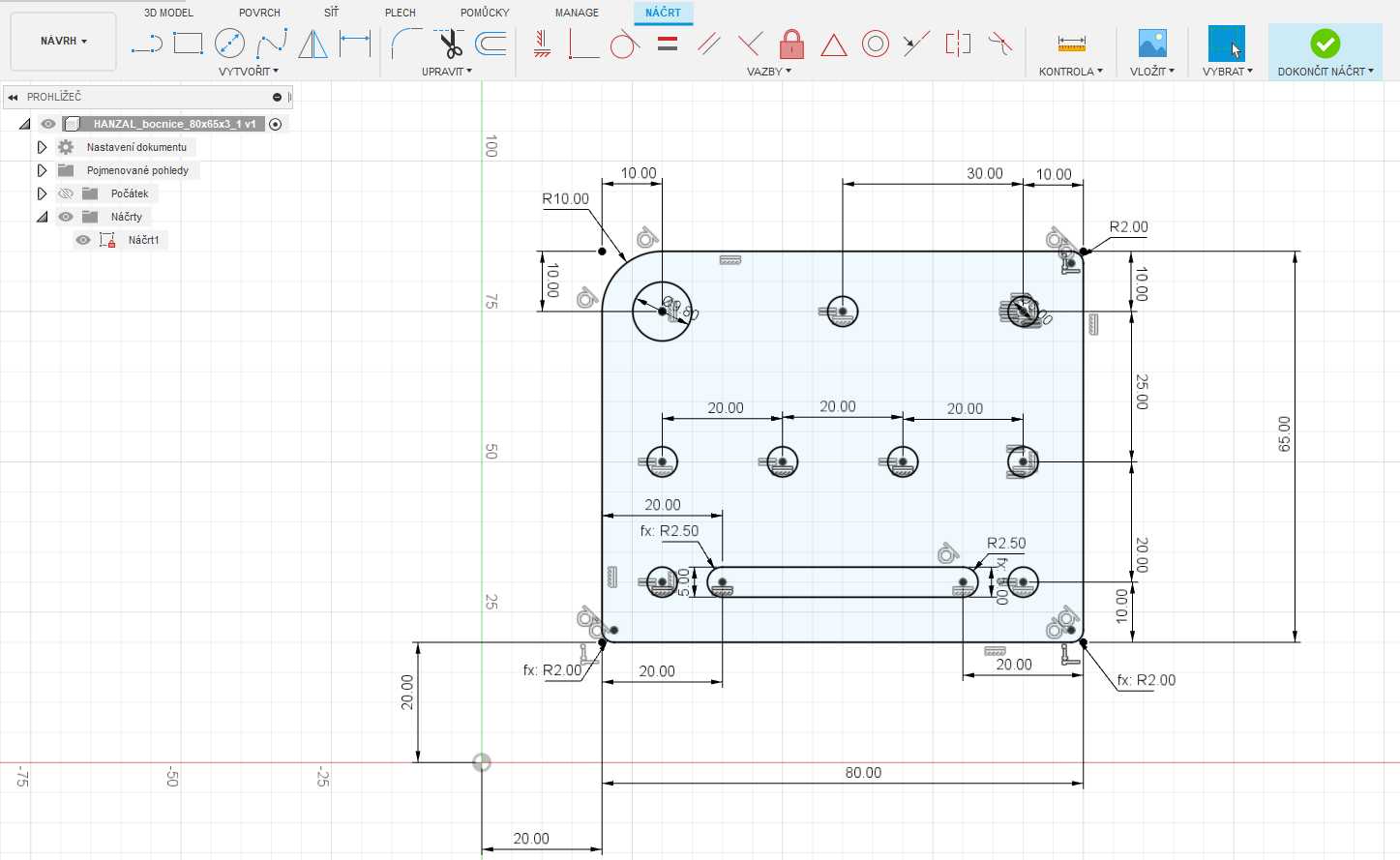Show the Počátek origin folder
Screen dimensions: 1400x860
coord(66,193)
